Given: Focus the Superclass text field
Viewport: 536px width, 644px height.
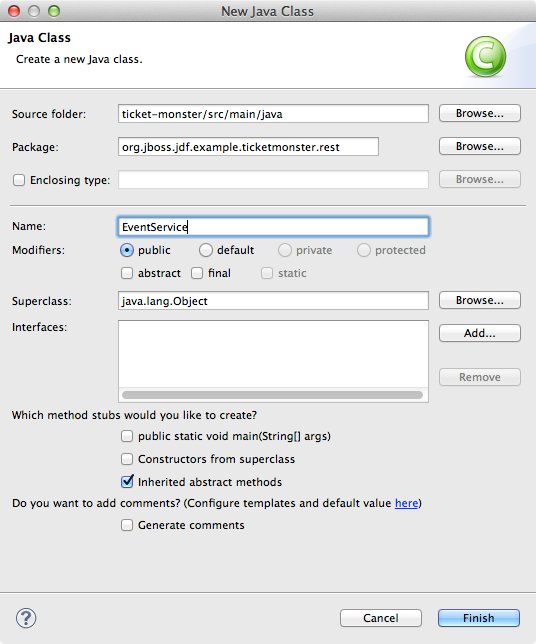Looking at the screenshot, I should (273, 301).
